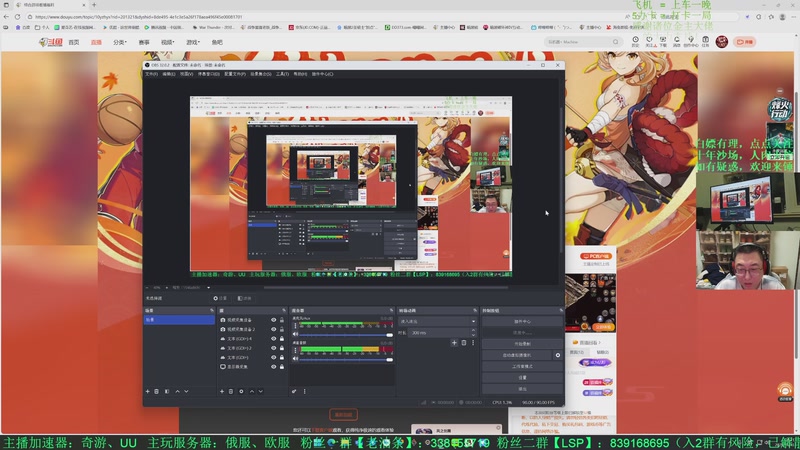Hide 显示器采集 source with eye
Screen dimensions: 800x450
point(273,366)
